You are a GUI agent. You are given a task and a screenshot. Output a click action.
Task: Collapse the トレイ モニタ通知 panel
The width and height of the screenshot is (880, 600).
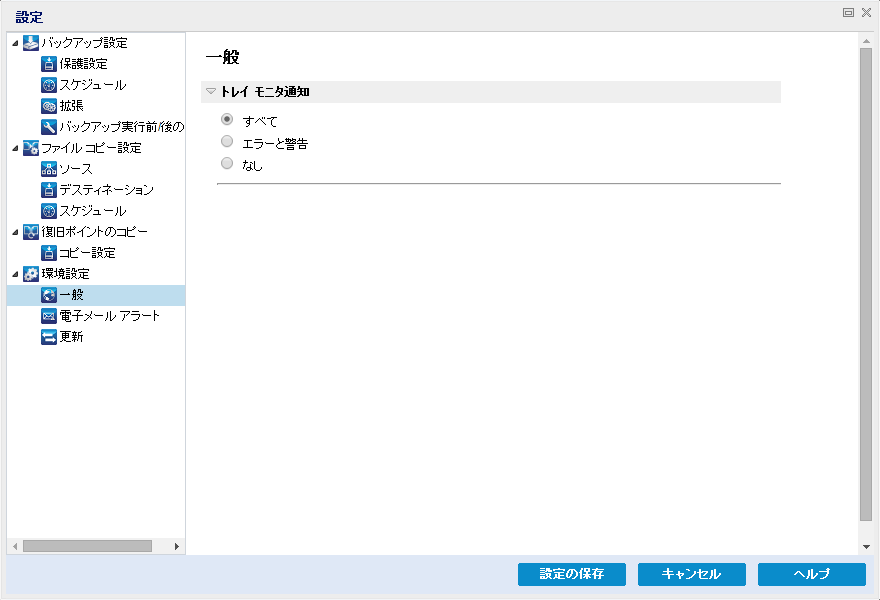[x=211, y=91]
